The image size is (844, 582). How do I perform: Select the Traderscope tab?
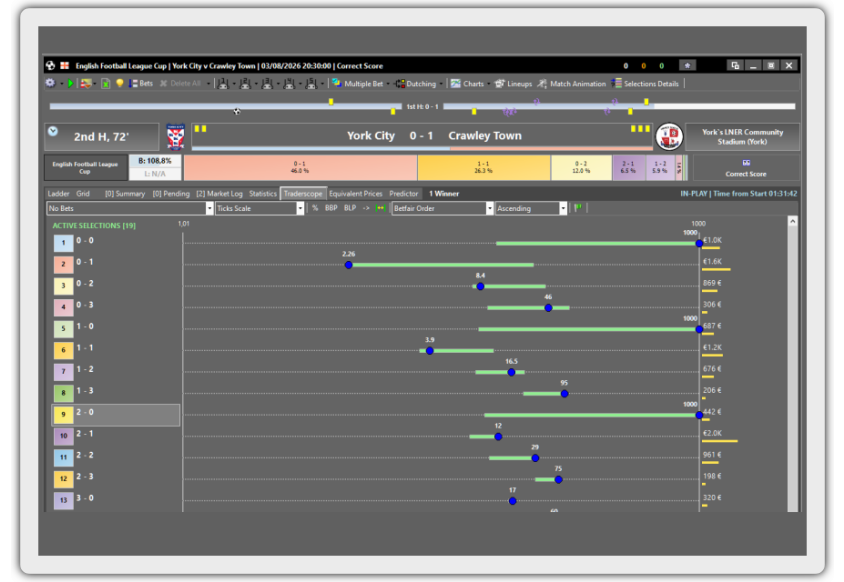pyautogui.click(x=303, y=194)
